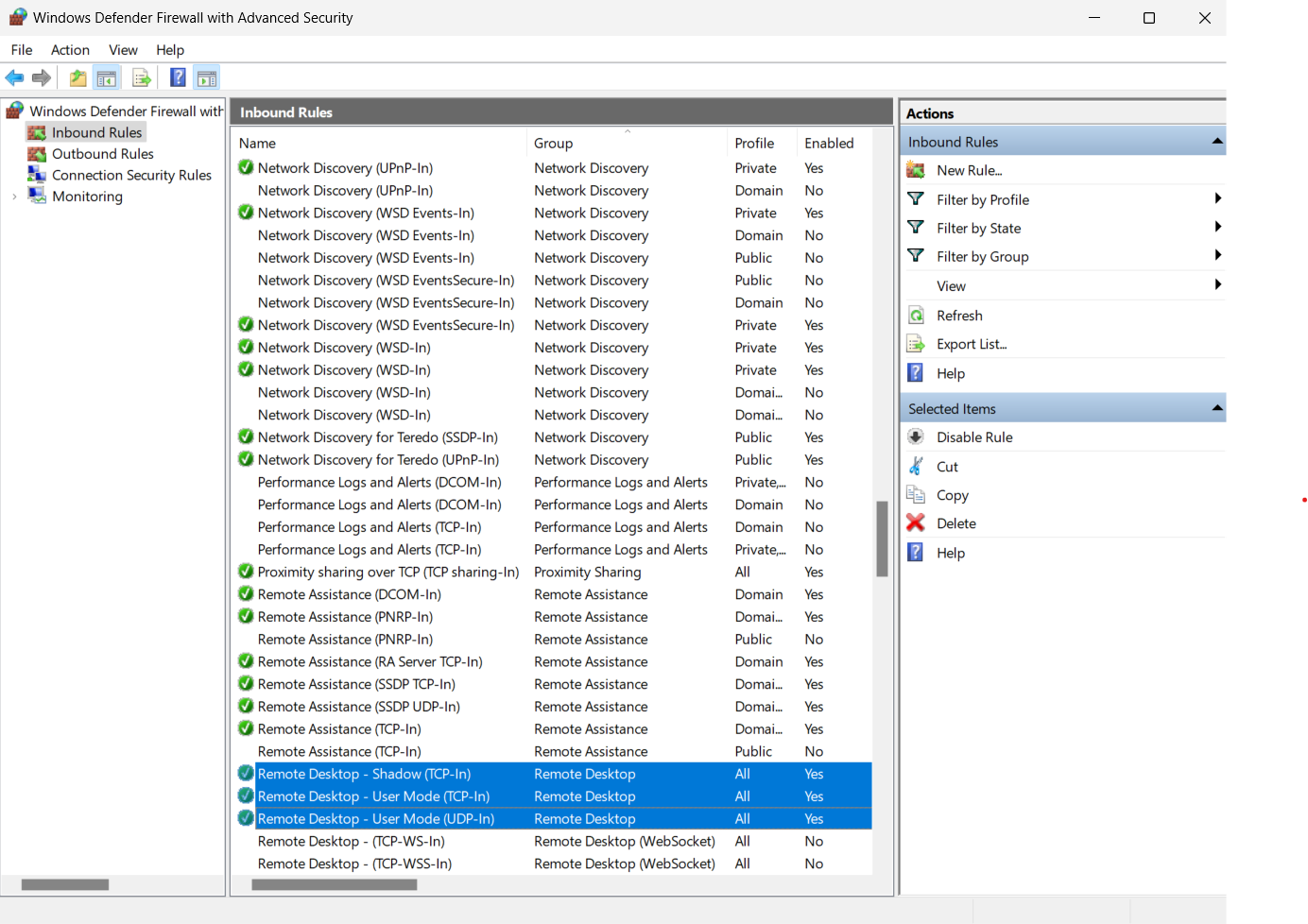The height and width of the screenshot is (924, 1308).
Task: Click the firewall root node icon in tree
Action: tap(15, 111)
